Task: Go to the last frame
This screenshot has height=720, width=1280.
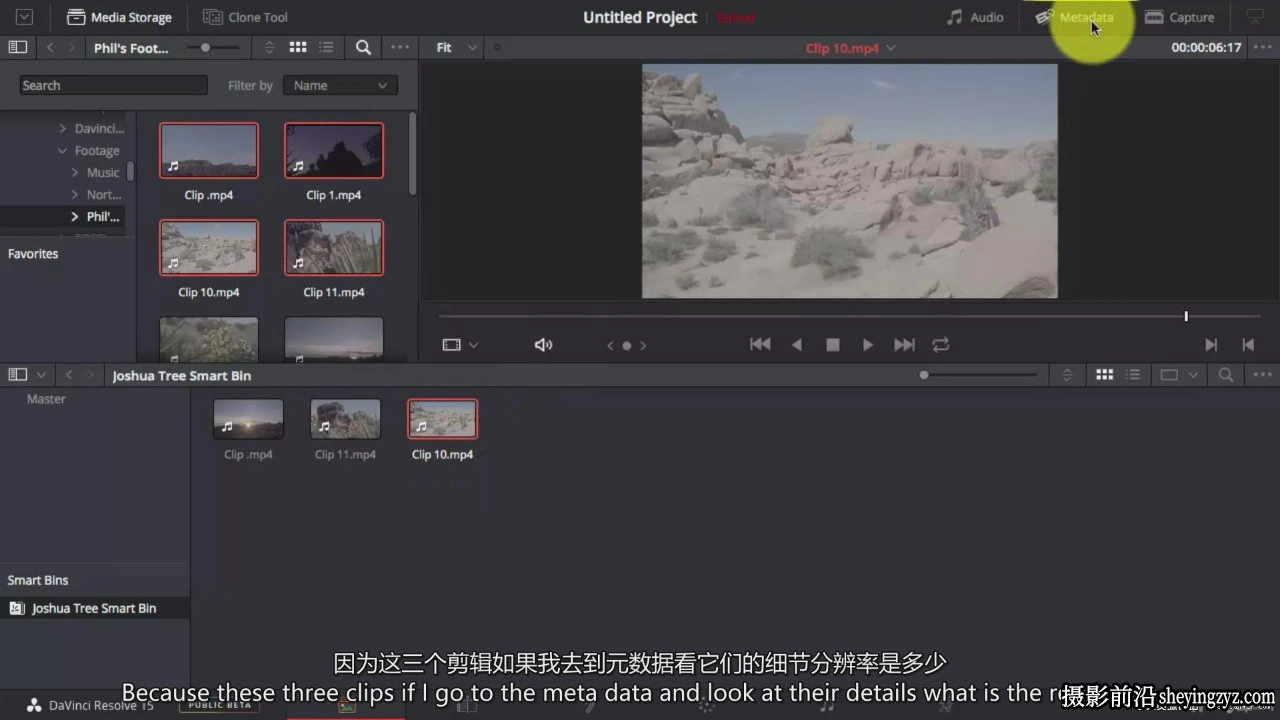Action: [904, 344]
